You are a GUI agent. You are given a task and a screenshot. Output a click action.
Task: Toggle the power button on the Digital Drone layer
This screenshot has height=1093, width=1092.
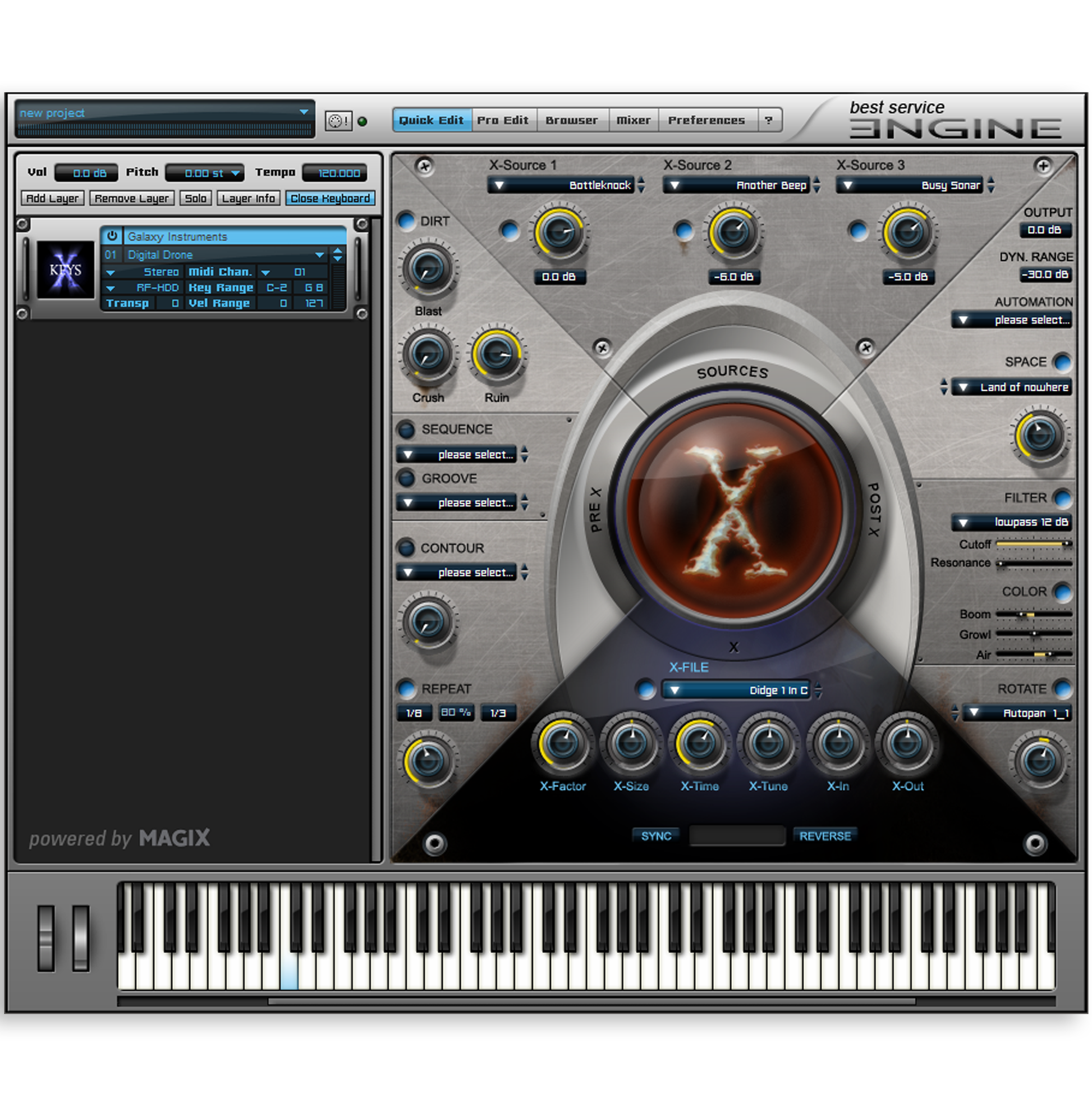112,236
